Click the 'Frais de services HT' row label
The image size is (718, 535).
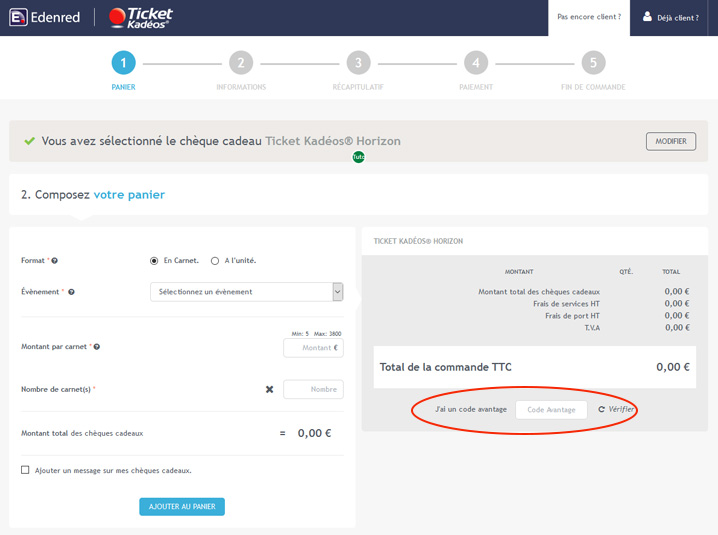pyautogui.click(x=566, y=304)
